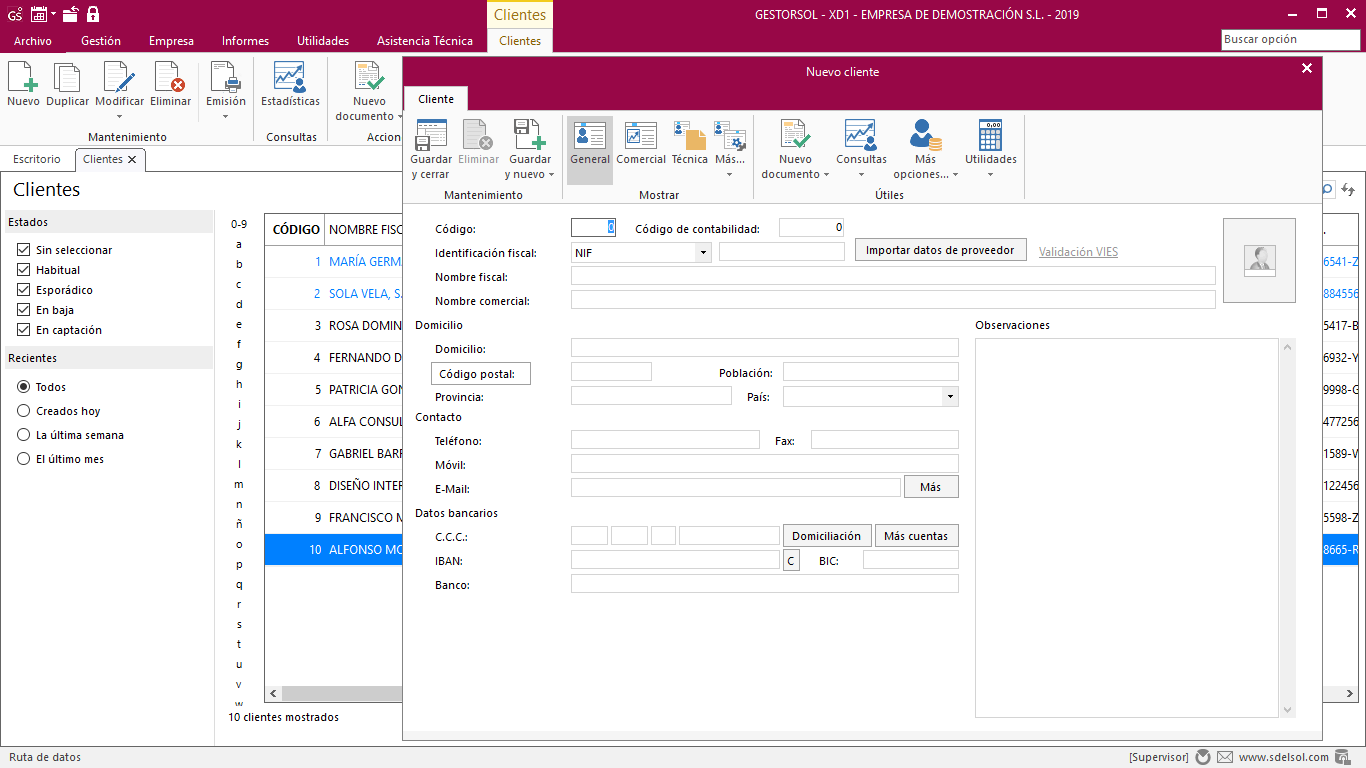
Task: Uncheck the Habitual status checkbox
Action: (x=24, y=270)
